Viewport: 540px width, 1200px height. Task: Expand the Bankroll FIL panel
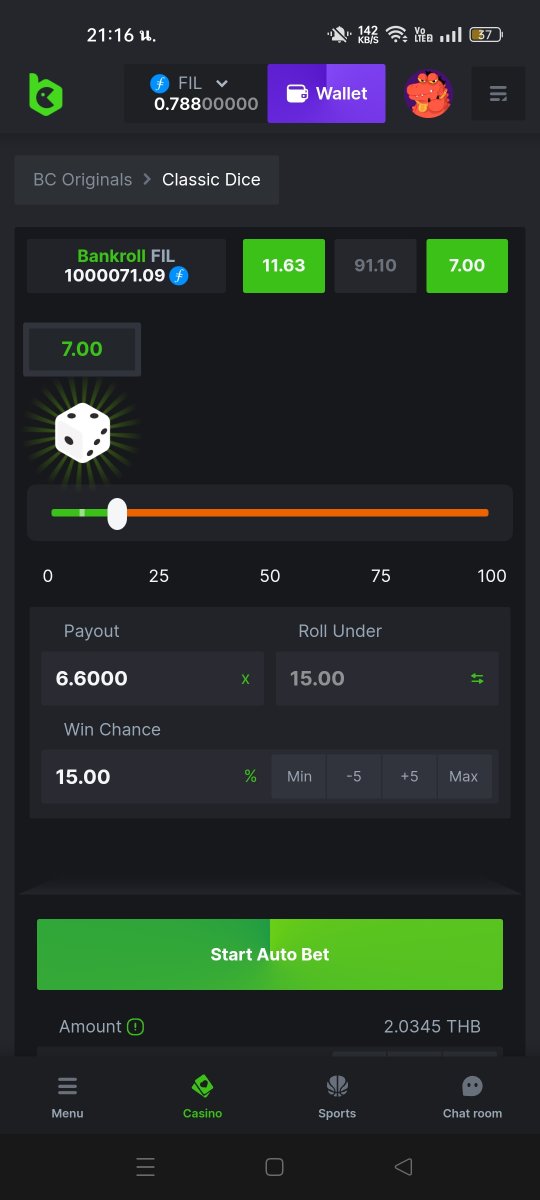coord(126,266)
